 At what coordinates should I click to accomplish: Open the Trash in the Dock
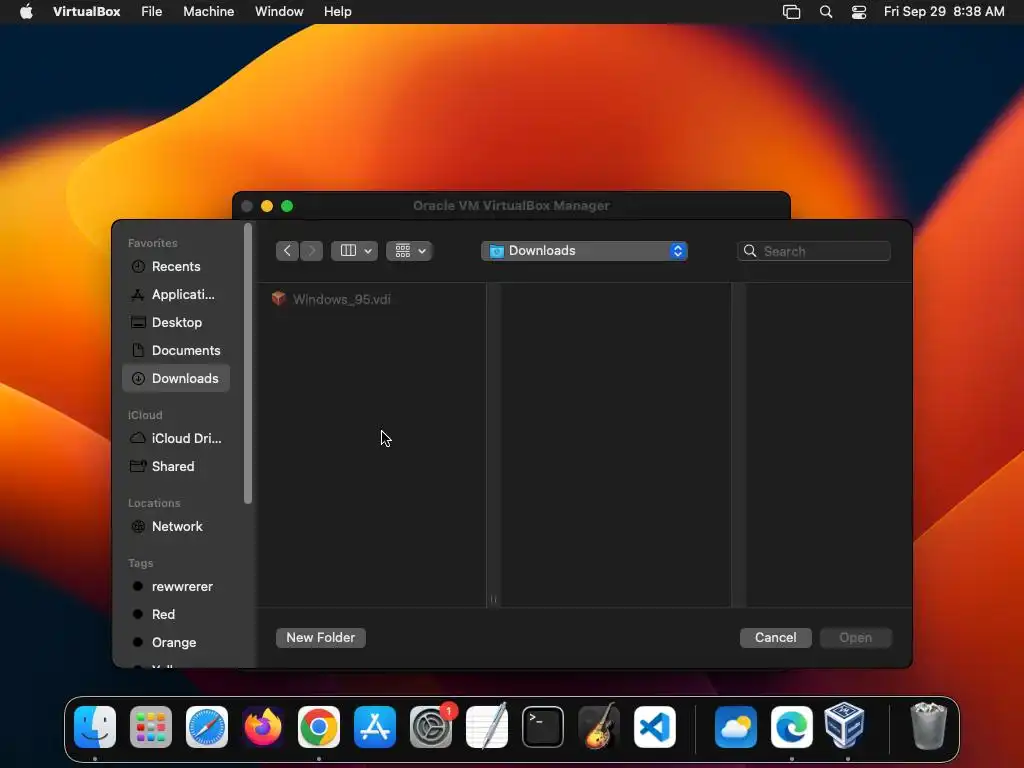click(x=929, y=726)
